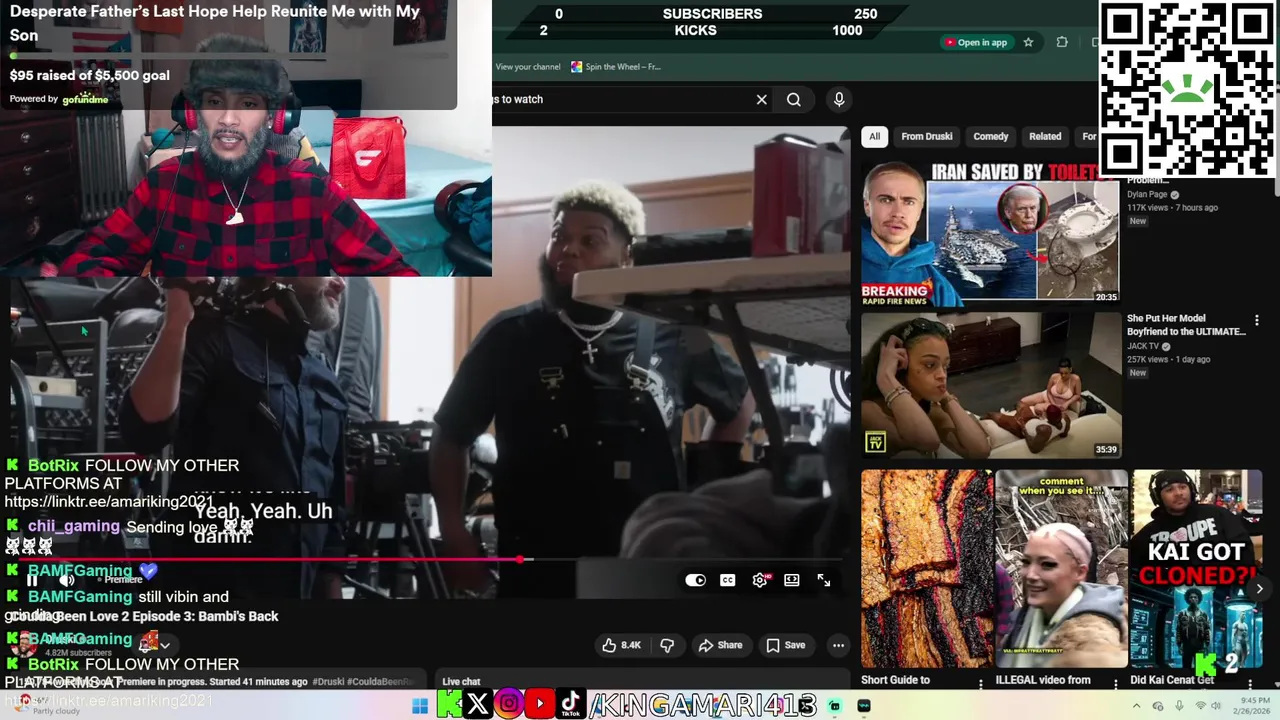
Task: Click the YouTube search input field
Action: click(620, 99)
